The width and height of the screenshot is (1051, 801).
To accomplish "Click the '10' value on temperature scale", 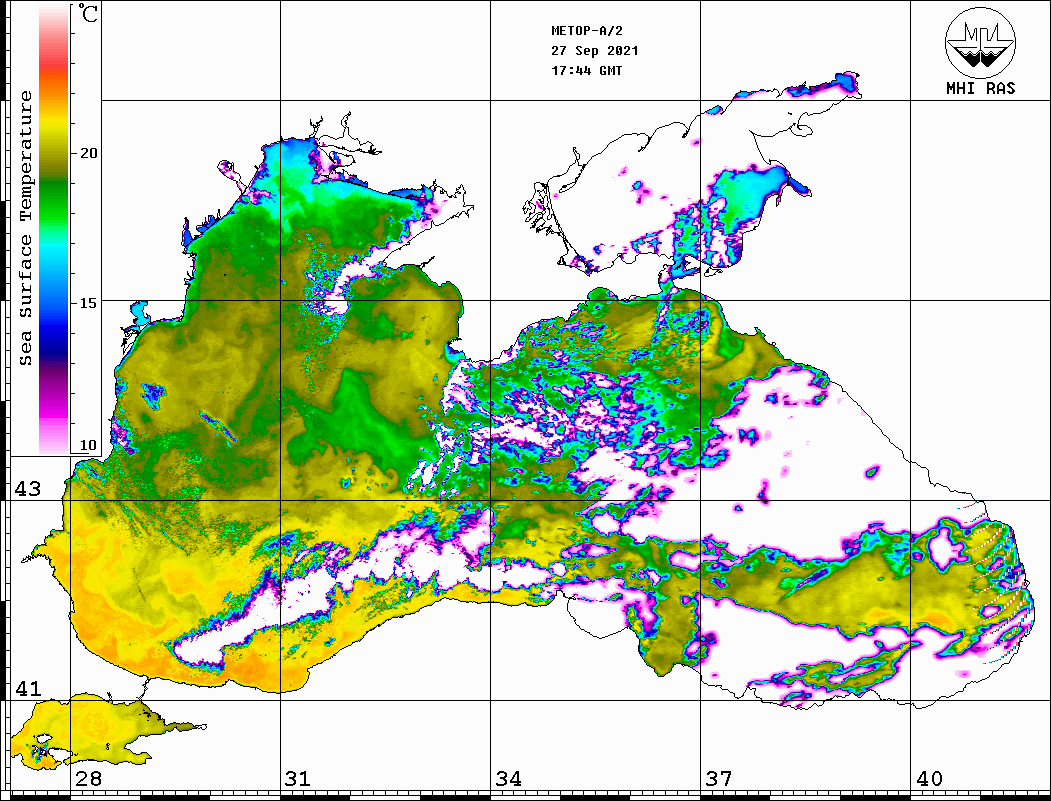I will pyautogui.click(x=88, y=445).
